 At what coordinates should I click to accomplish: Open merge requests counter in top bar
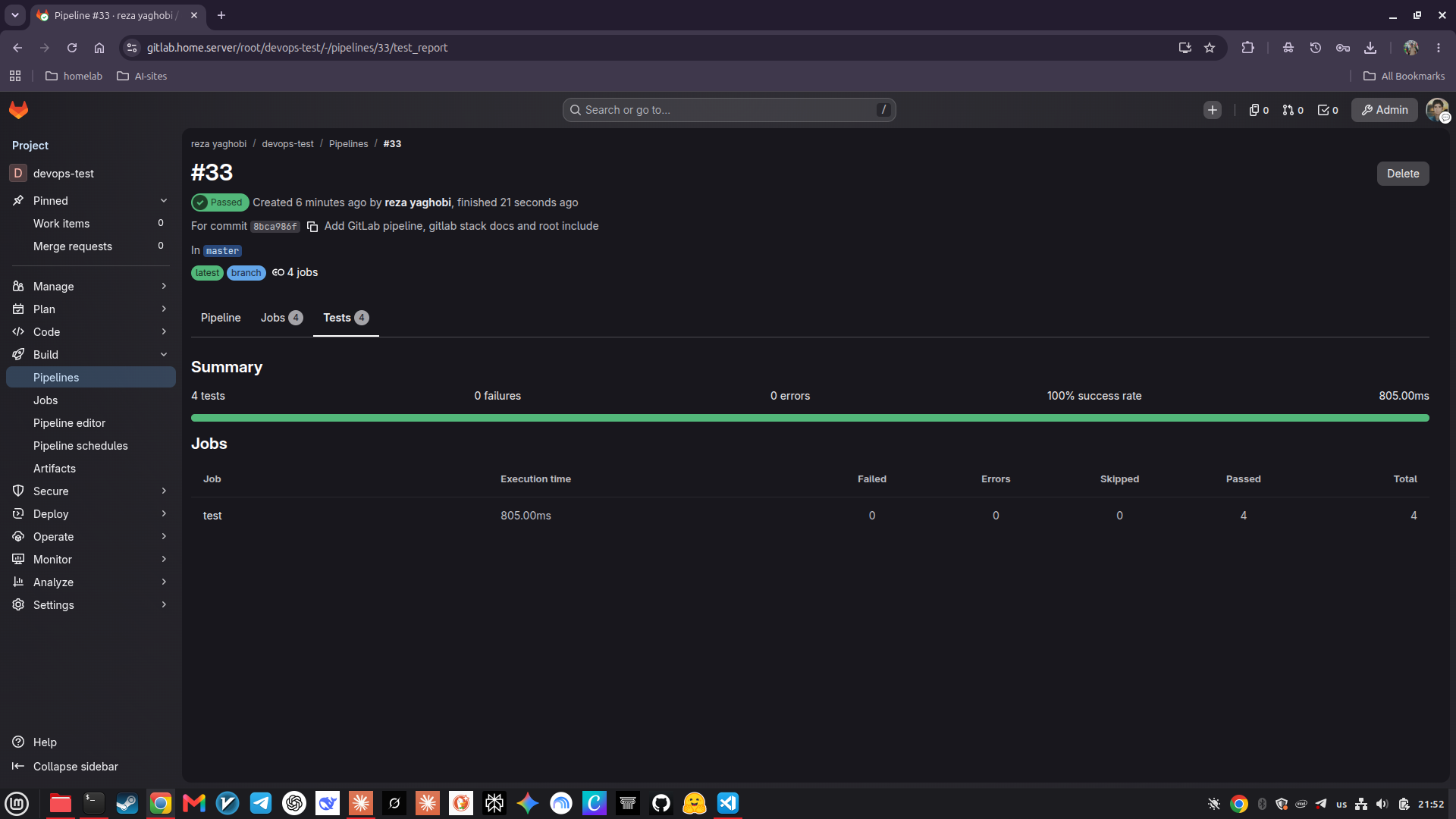coord(1293,110)
